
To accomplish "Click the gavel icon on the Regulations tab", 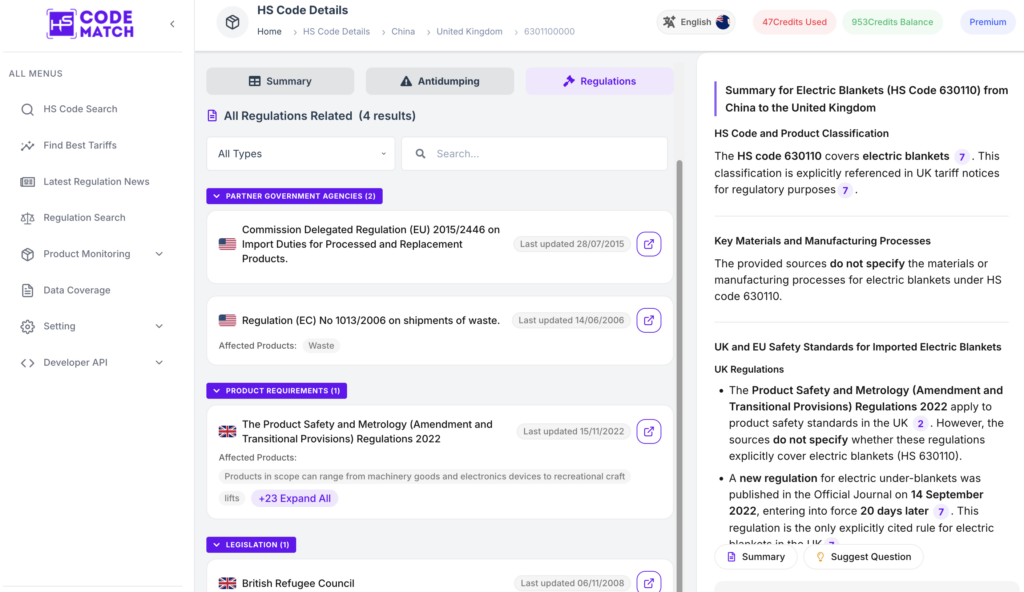I will (569, 81).
